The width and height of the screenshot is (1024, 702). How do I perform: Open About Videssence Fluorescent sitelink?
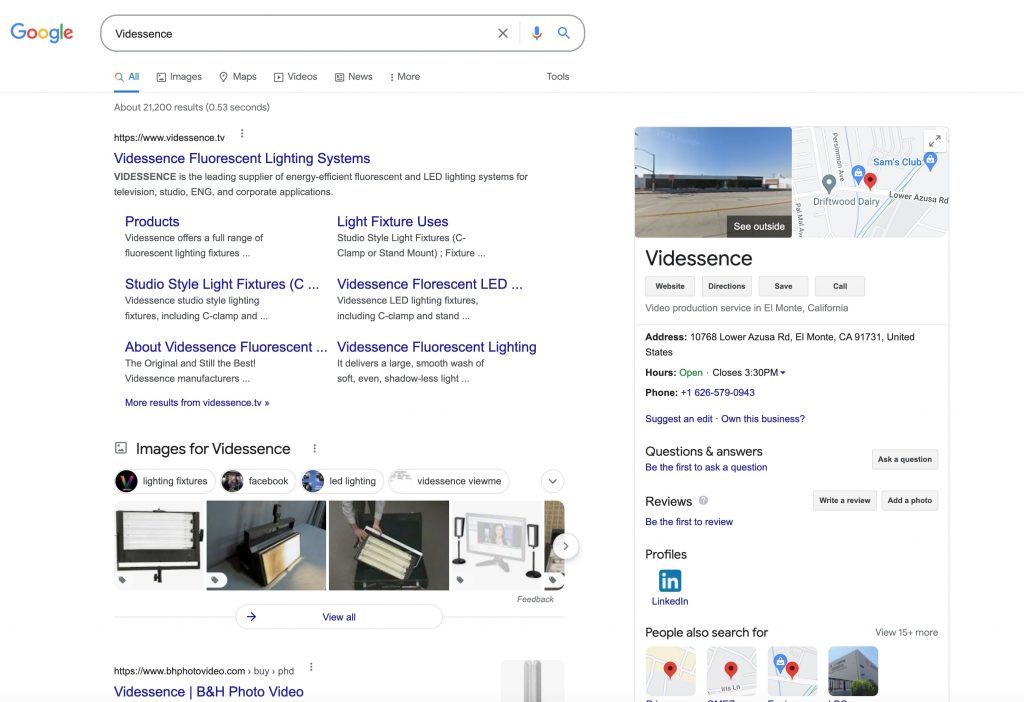226,347
